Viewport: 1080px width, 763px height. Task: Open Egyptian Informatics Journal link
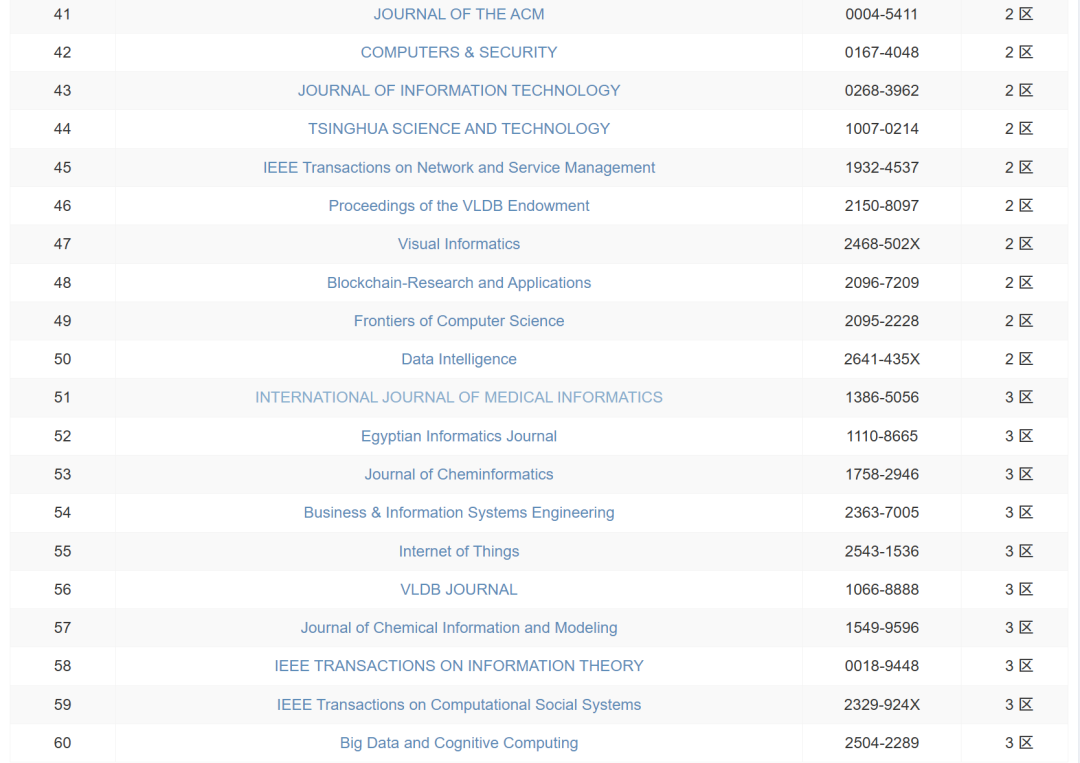459,436
